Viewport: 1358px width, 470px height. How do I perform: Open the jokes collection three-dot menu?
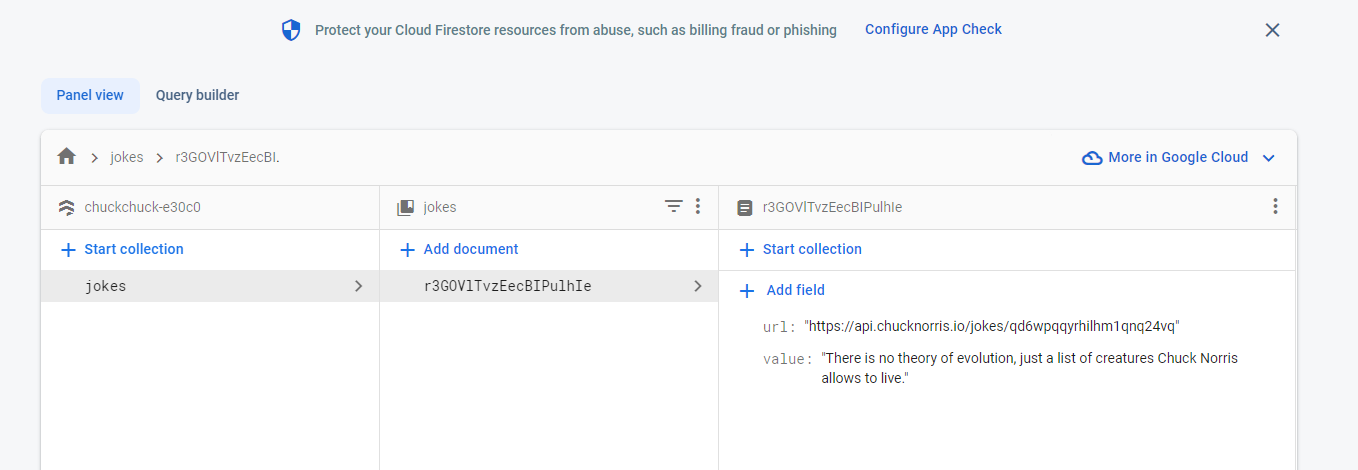click(697, 207)
